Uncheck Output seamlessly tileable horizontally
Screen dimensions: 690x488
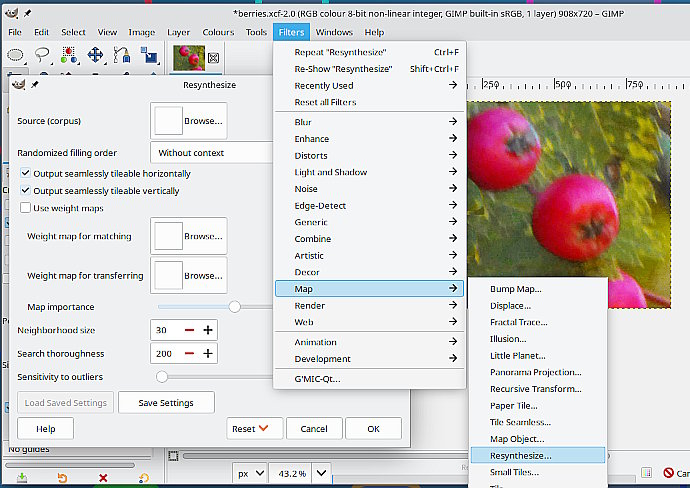26,173
